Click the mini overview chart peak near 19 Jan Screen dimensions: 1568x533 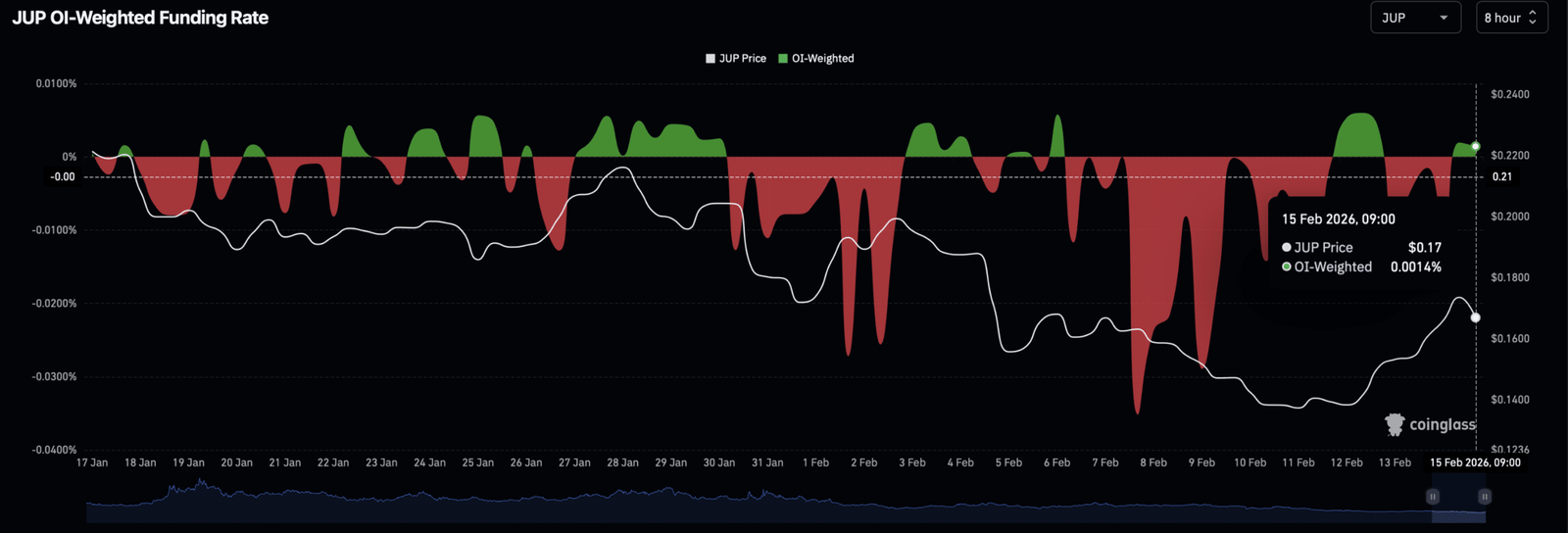[201, 483]
